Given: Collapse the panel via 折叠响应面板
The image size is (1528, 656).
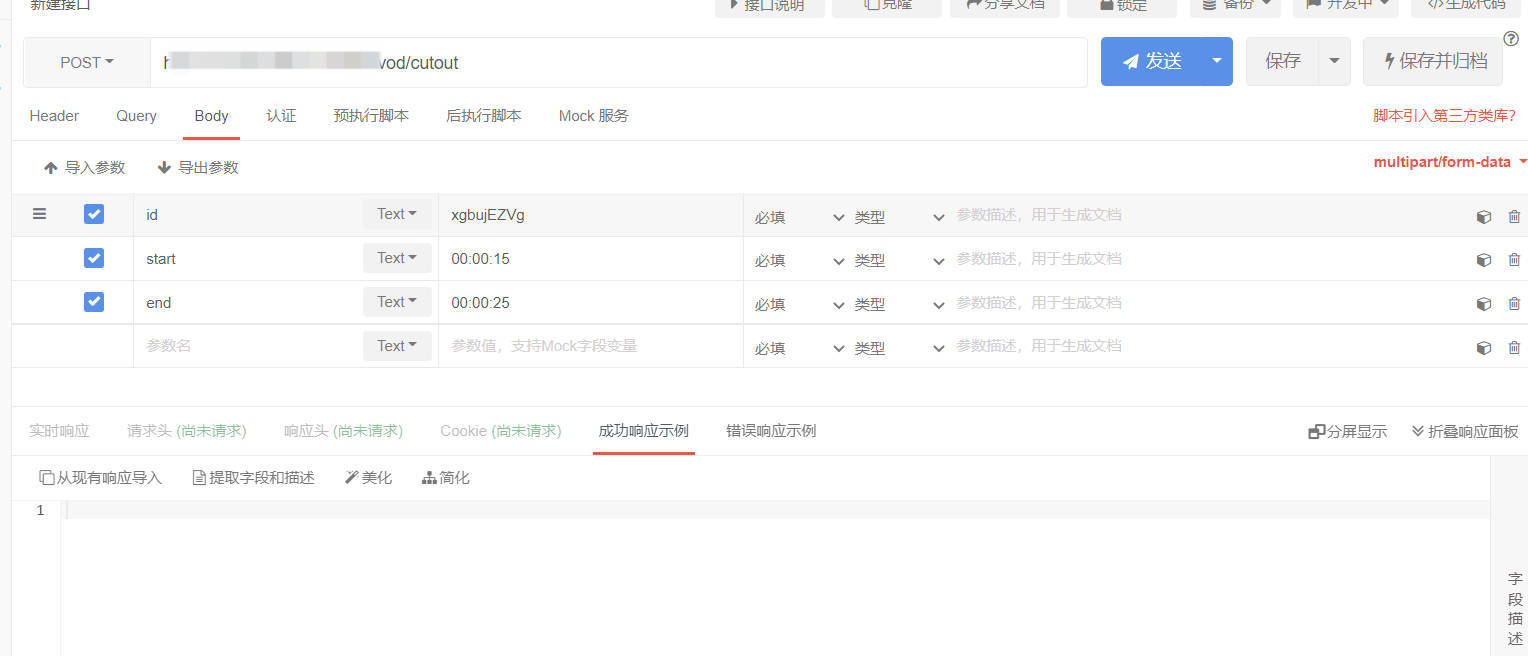Looking at the screenshot, I should (x=1465, y=432).
